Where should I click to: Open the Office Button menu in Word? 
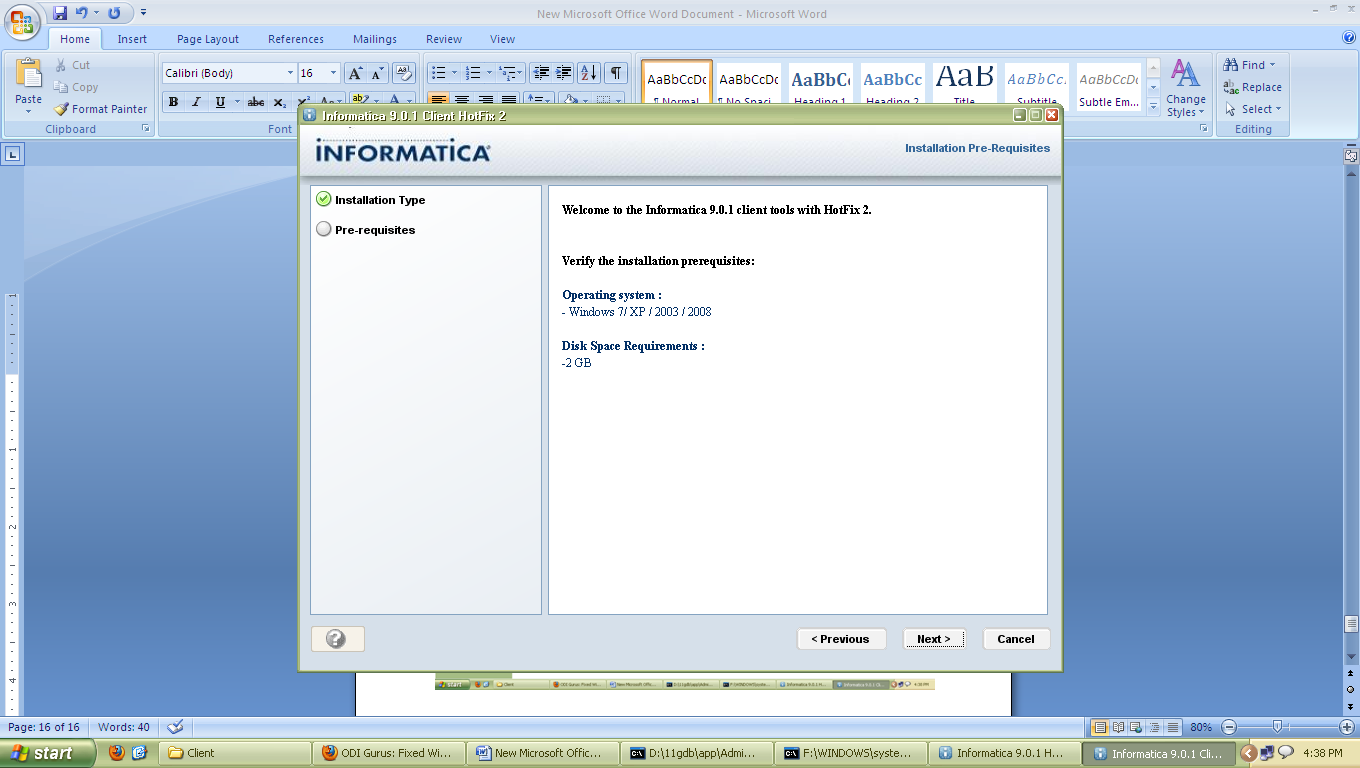click(22, 22)
